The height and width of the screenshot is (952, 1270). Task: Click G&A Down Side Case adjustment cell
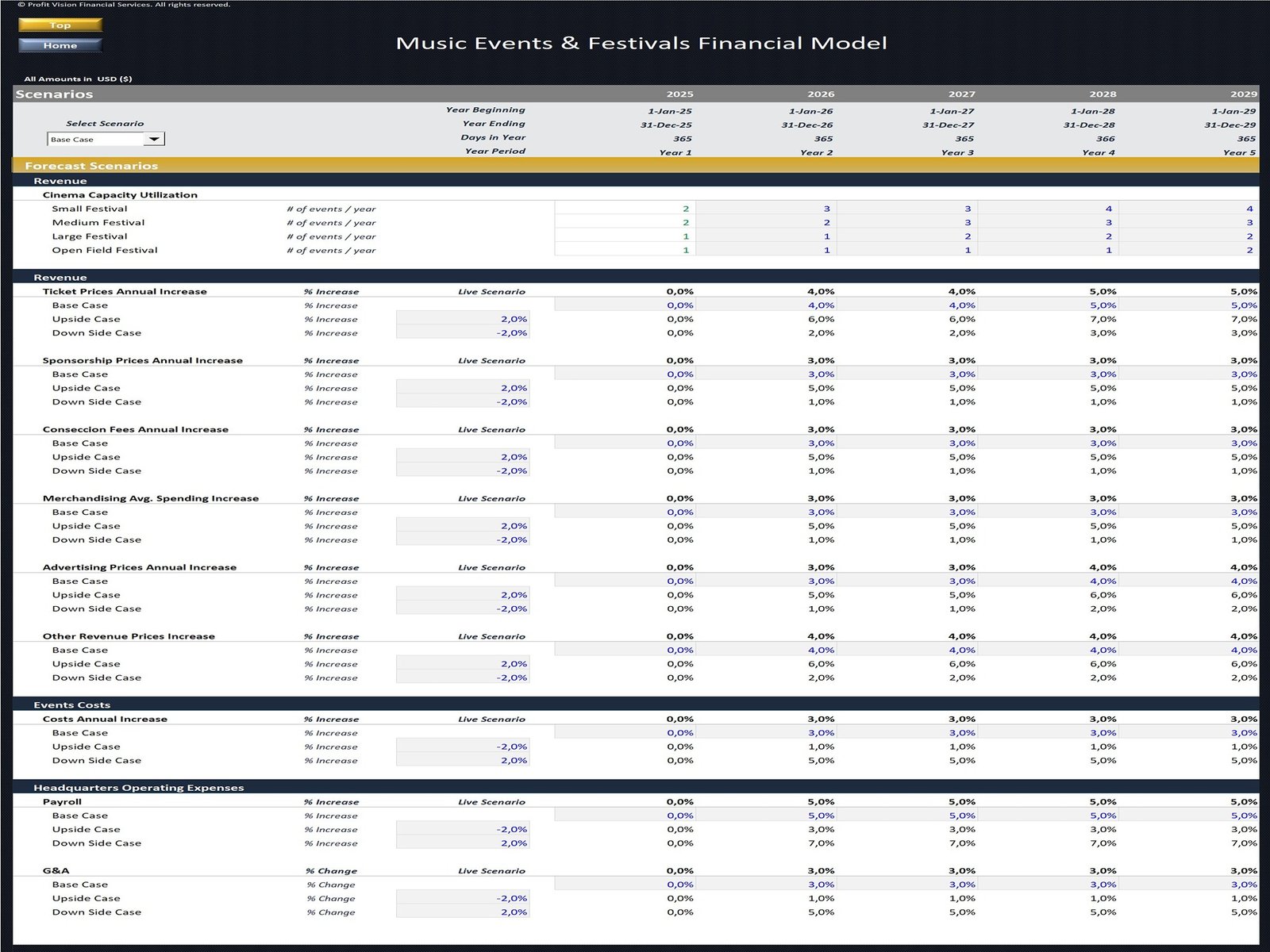[x=463, y=912]
